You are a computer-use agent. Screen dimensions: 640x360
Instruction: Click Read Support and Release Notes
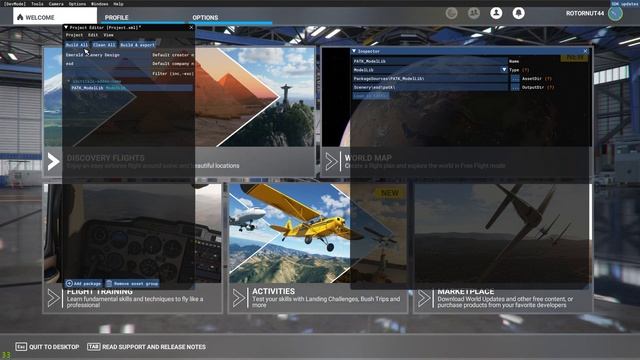click(147, 347)
